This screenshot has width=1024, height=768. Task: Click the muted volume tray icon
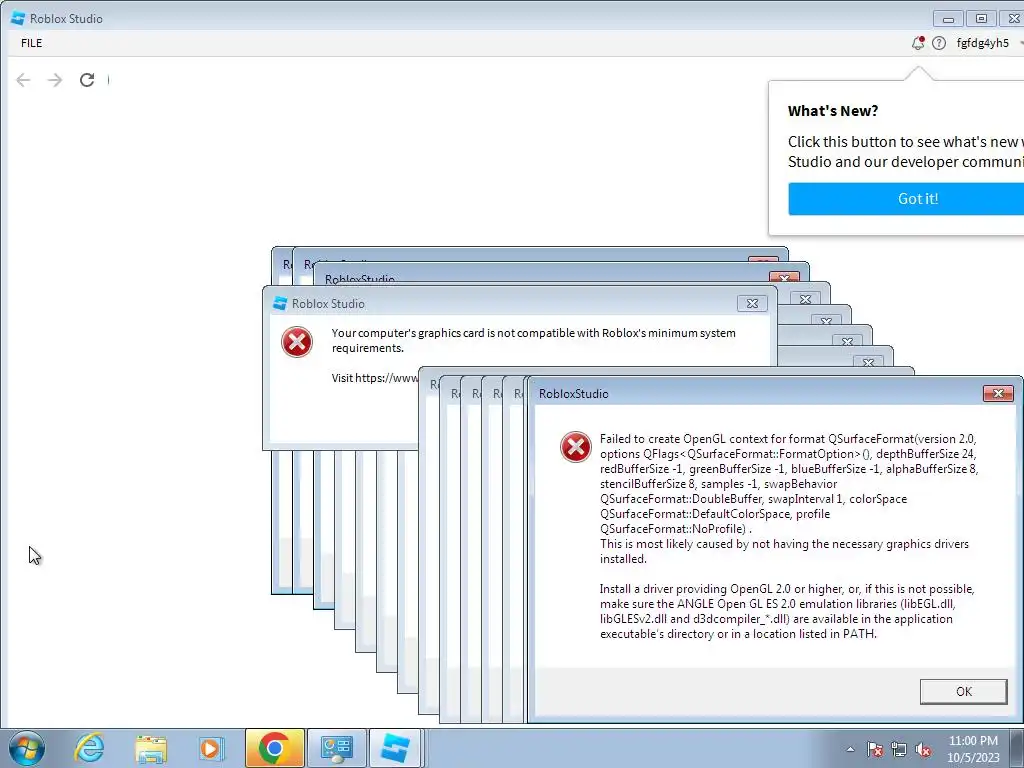923,749
